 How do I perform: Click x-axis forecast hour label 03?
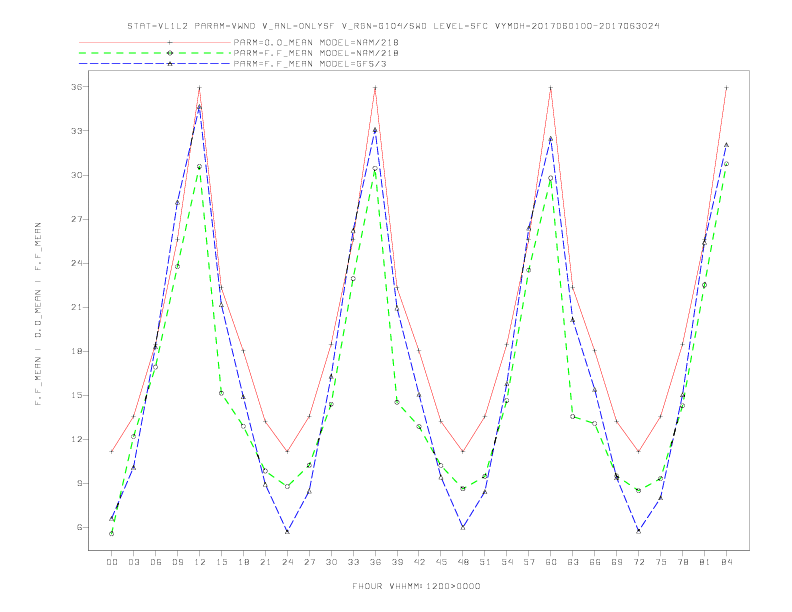coord(133,562)
